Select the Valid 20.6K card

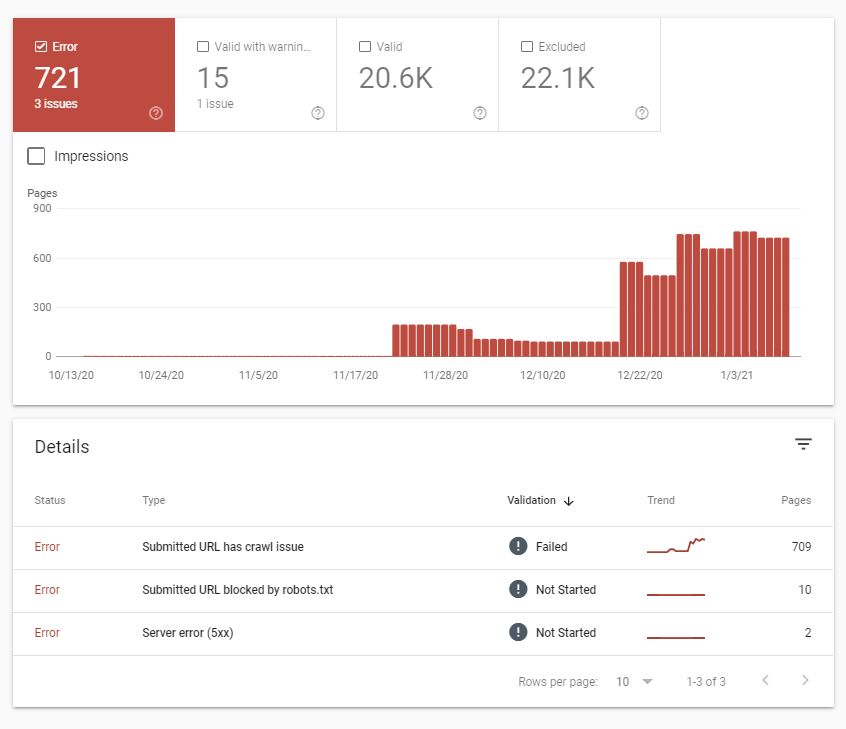418,74
